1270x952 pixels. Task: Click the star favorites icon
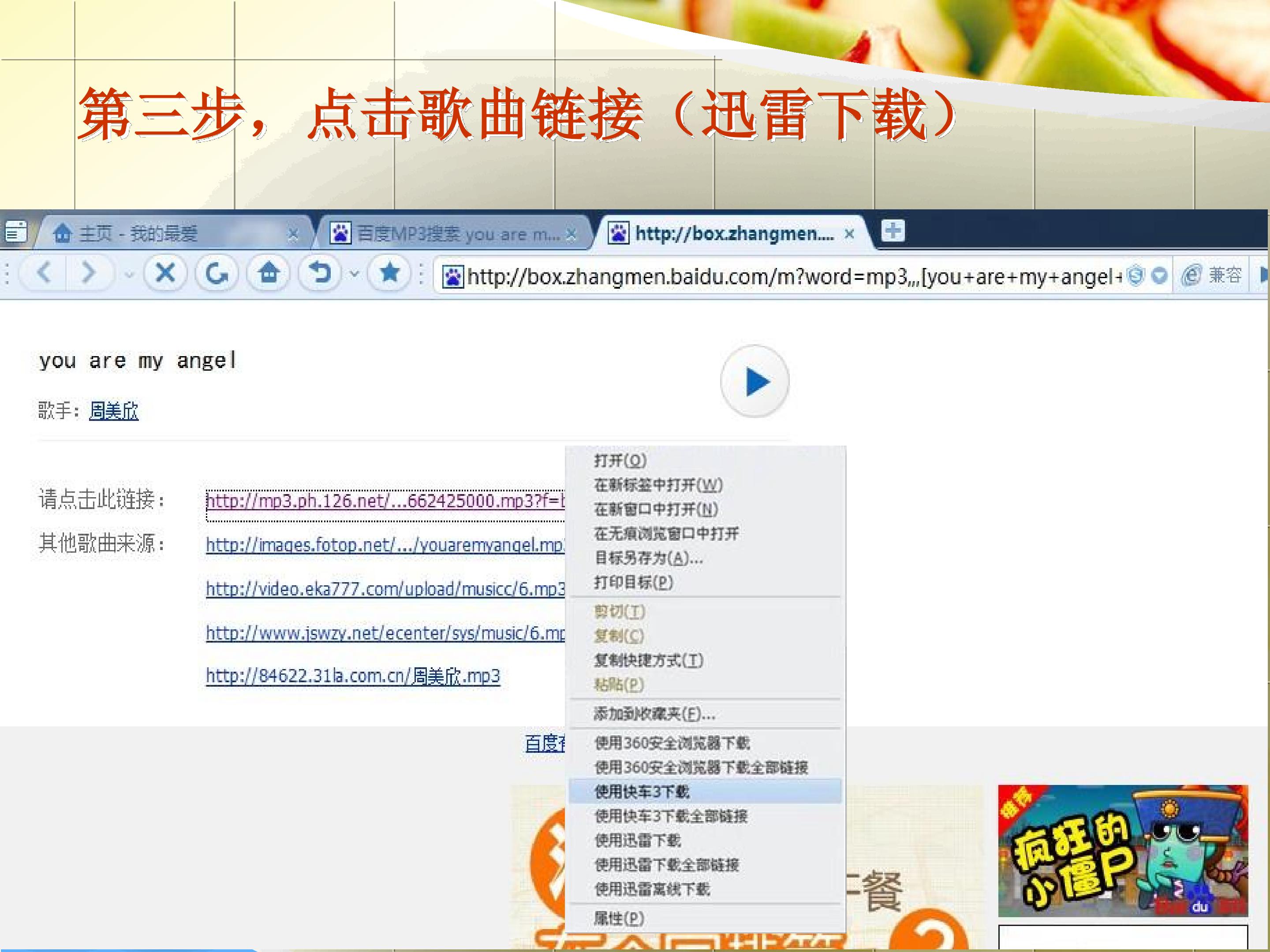point(390,273)
